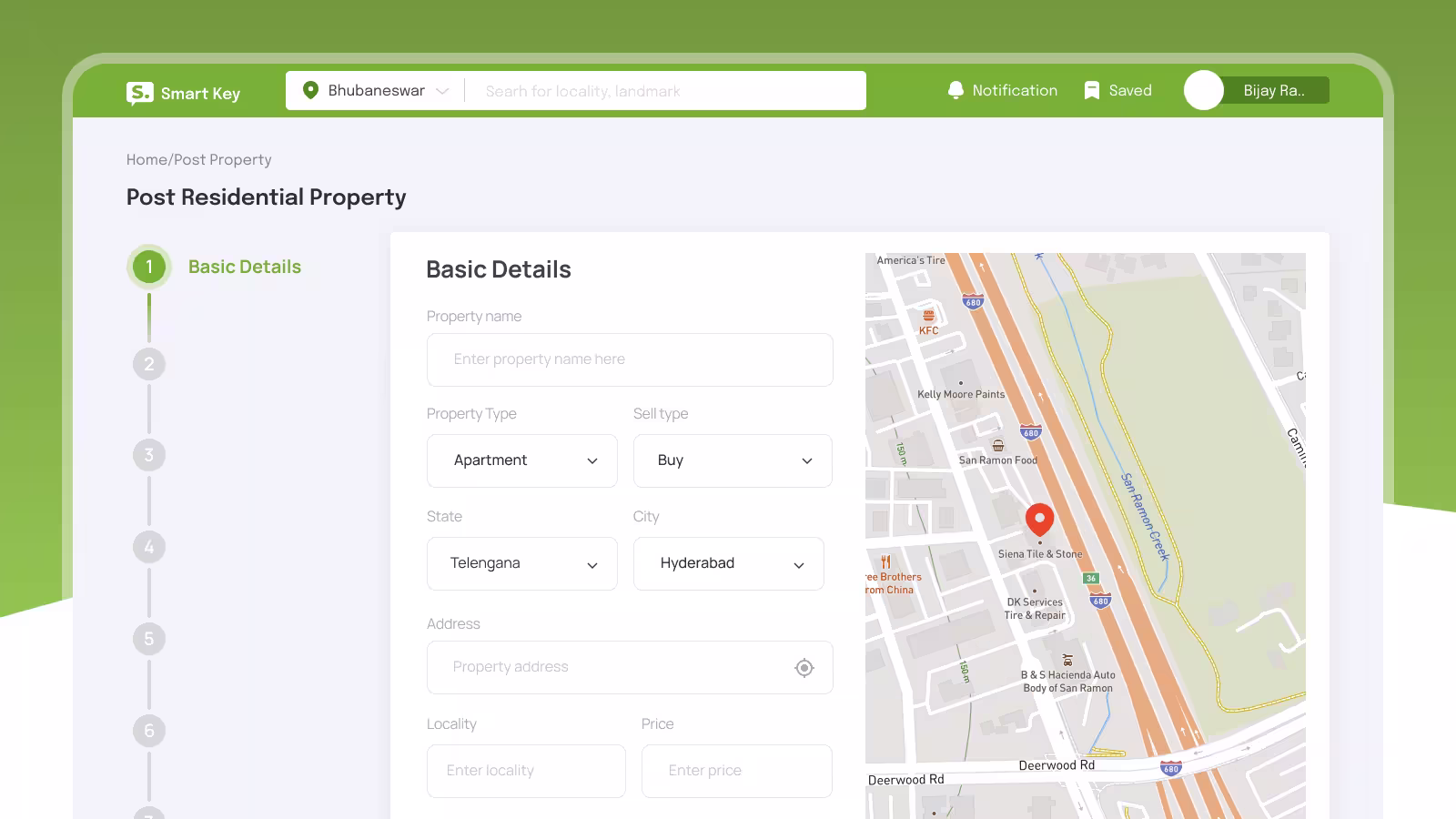The height and width of the screenshot is (819, 1456).
Task: Click the Enter locality field
Action: 526,771
